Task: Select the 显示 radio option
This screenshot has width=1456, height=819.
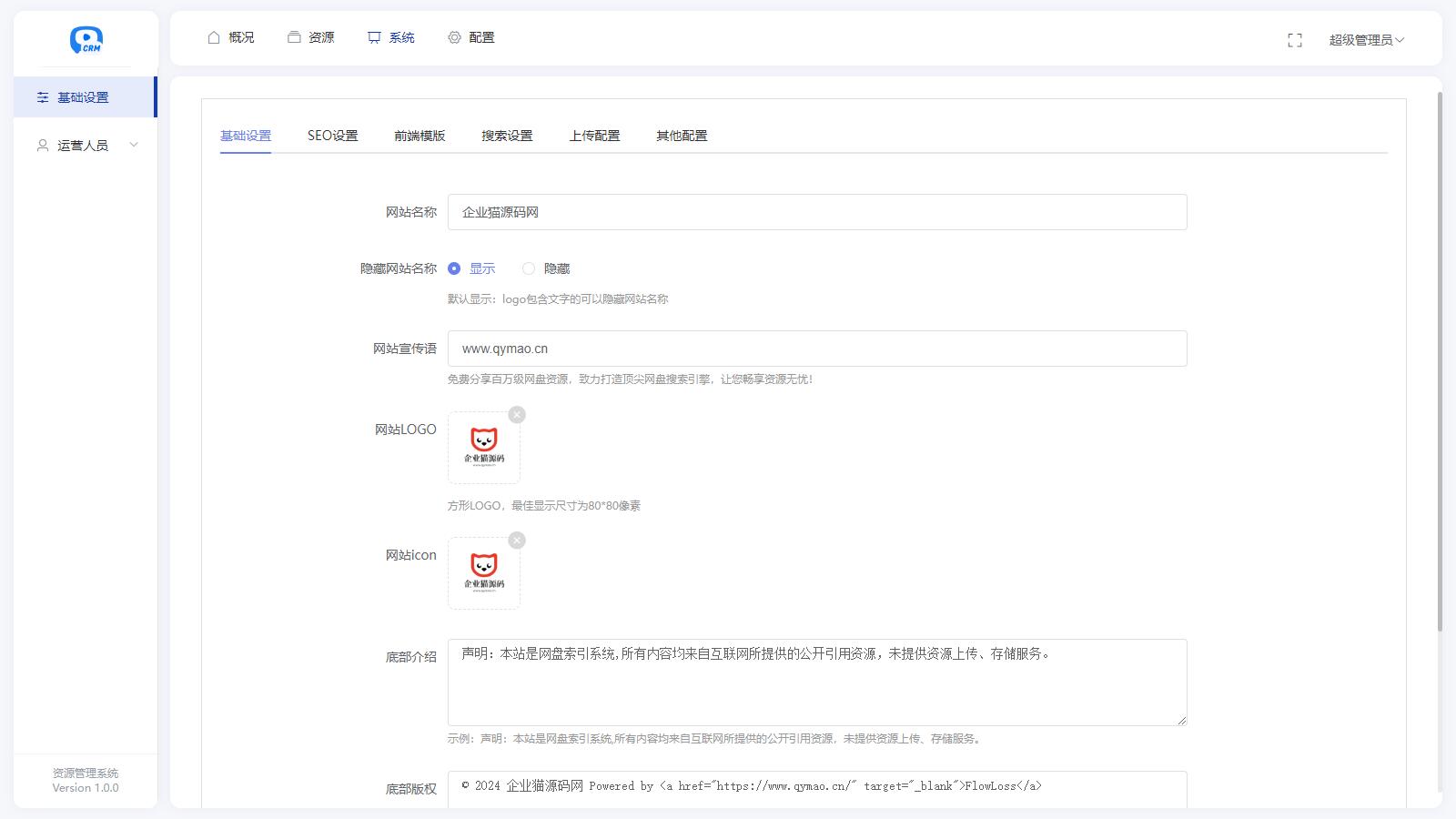Action: coord(454,268)
